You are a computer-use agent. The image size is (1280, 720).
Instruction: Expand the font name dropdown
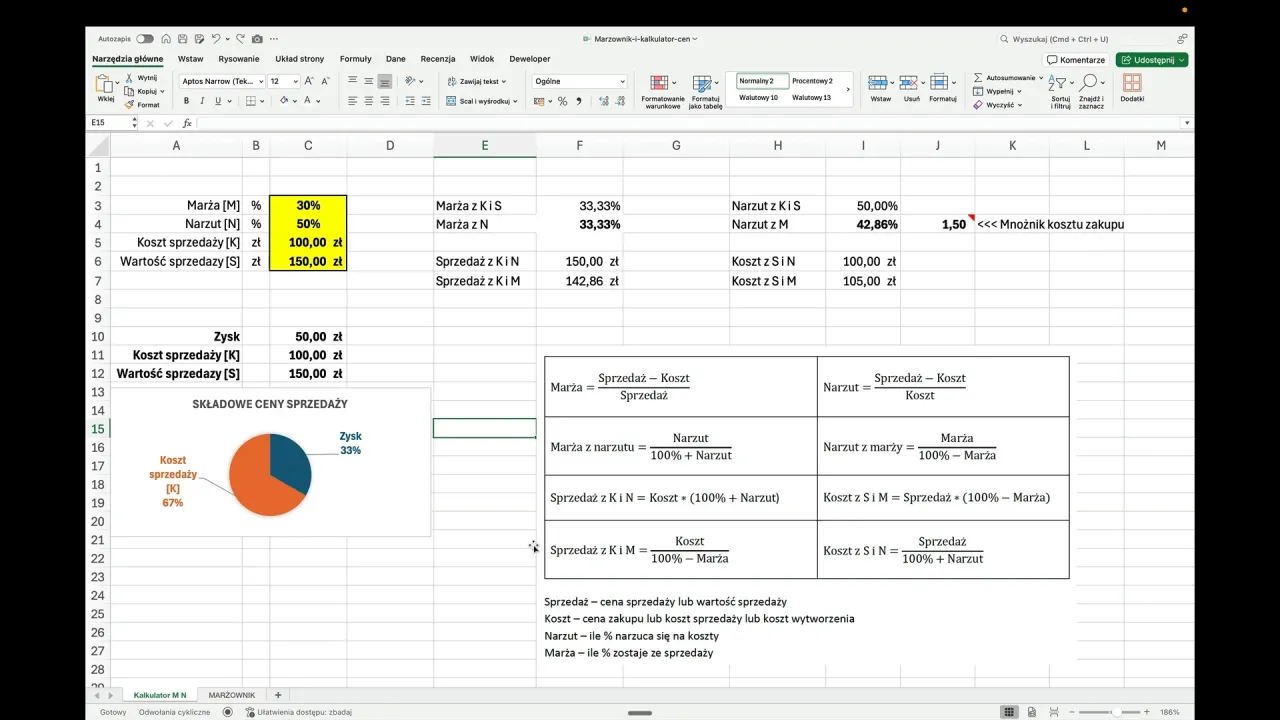[261, 81]
